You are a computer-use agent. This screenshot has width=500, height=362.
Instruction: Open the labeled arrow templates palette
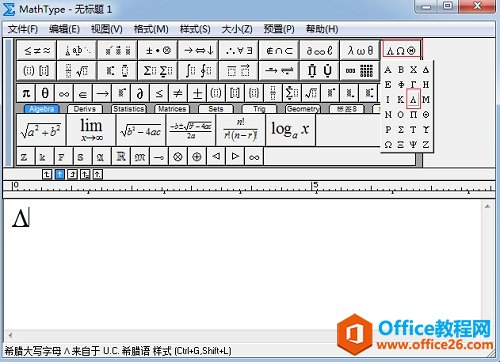[279, 71]
